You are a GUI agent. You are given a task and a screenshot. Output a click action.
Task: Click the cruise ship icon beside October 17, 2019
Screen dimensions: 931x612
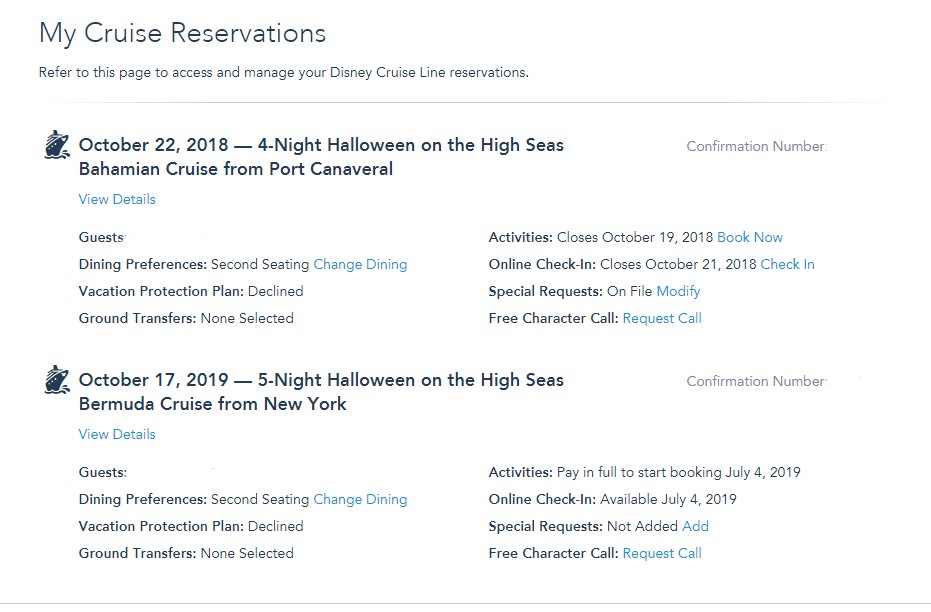click(x=57, y=380)
